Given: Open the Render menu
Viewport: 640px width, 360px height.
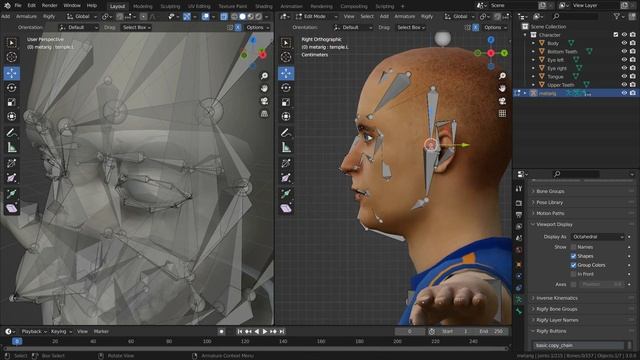Looking at the screenshot, I should [x=49, y=5].
